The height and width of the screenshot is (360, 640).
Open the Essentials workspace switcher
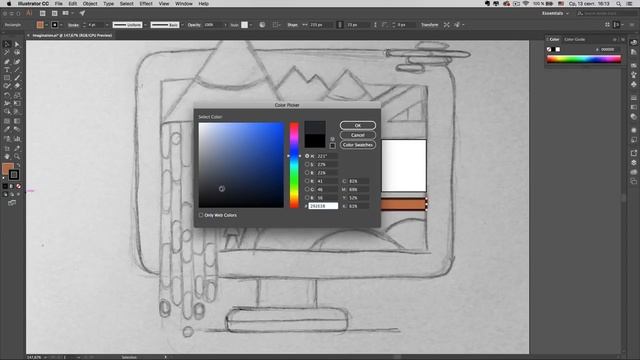[555, 13]
